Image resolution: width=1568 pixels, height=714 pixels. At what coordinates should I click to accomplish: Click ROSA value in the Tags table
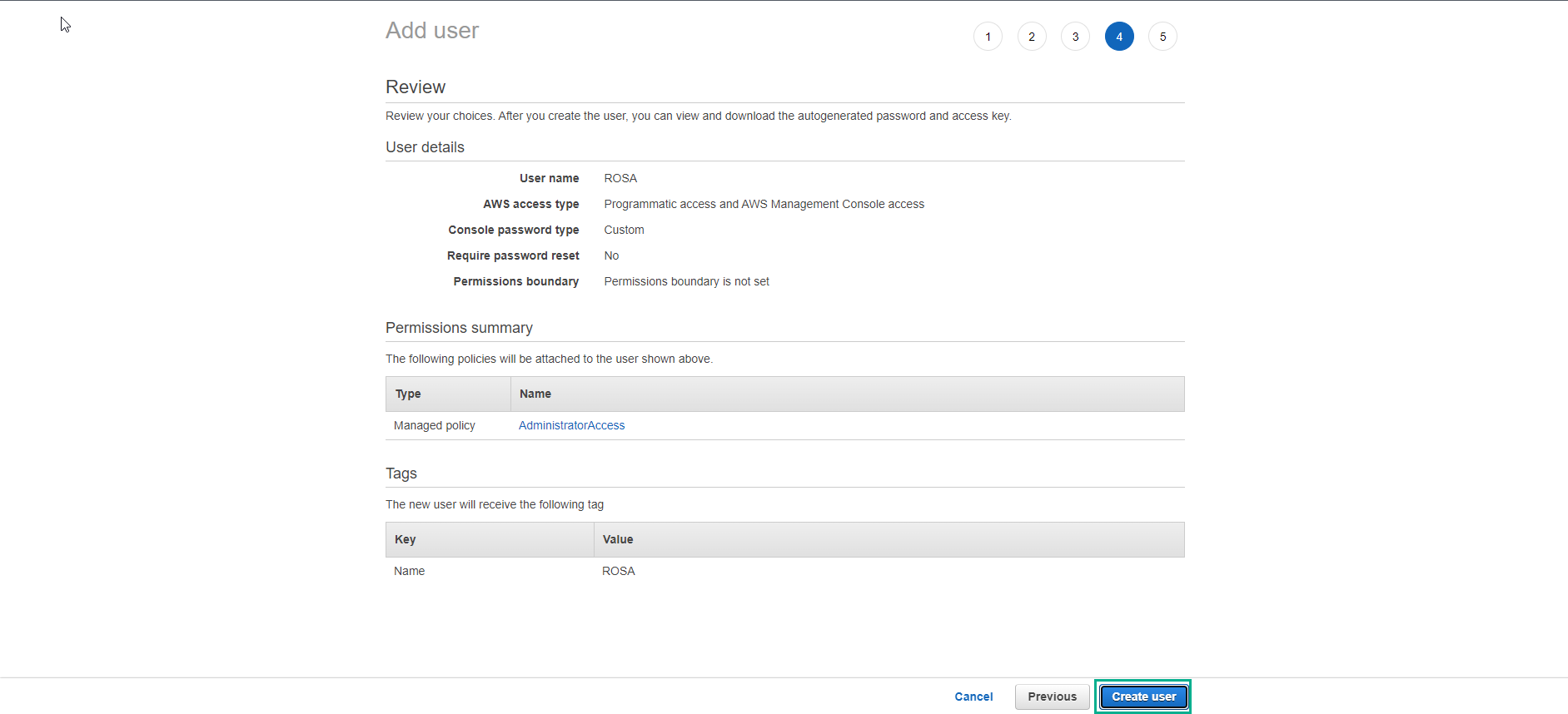619,571
